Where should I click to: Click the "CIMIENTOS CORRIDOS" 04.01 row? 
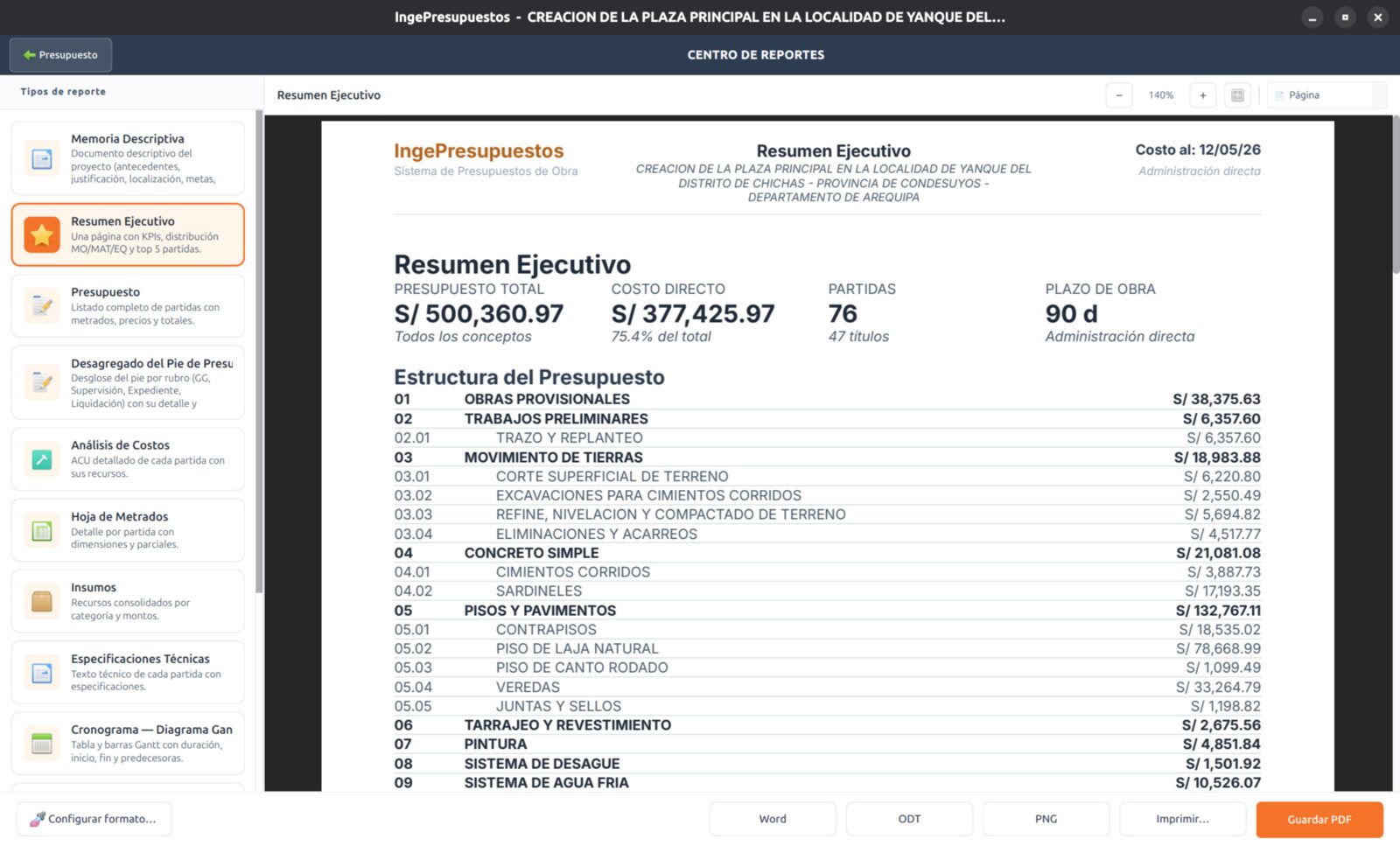tap(828, 572)
